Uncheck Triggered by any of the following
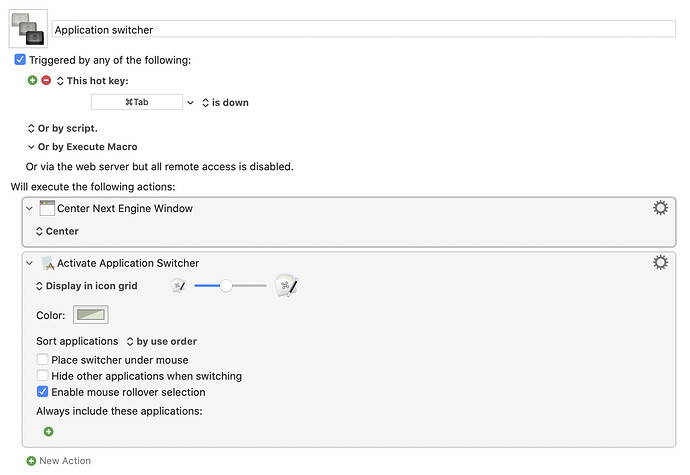690x475 pixels. tap(21, 60)
